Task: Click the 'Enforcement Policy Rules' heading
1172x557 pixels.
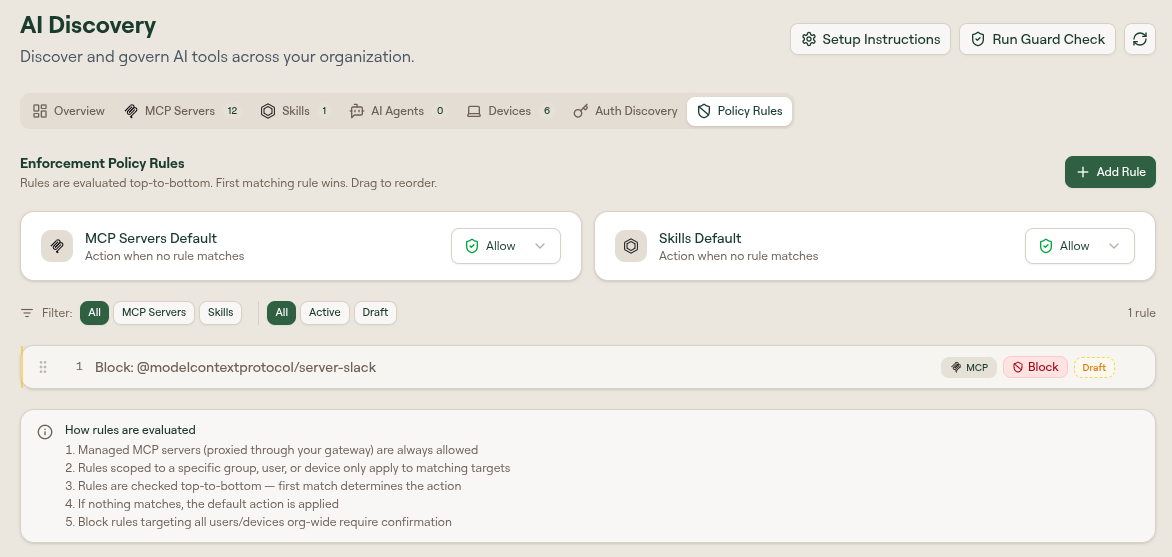Action: (102, 163)
